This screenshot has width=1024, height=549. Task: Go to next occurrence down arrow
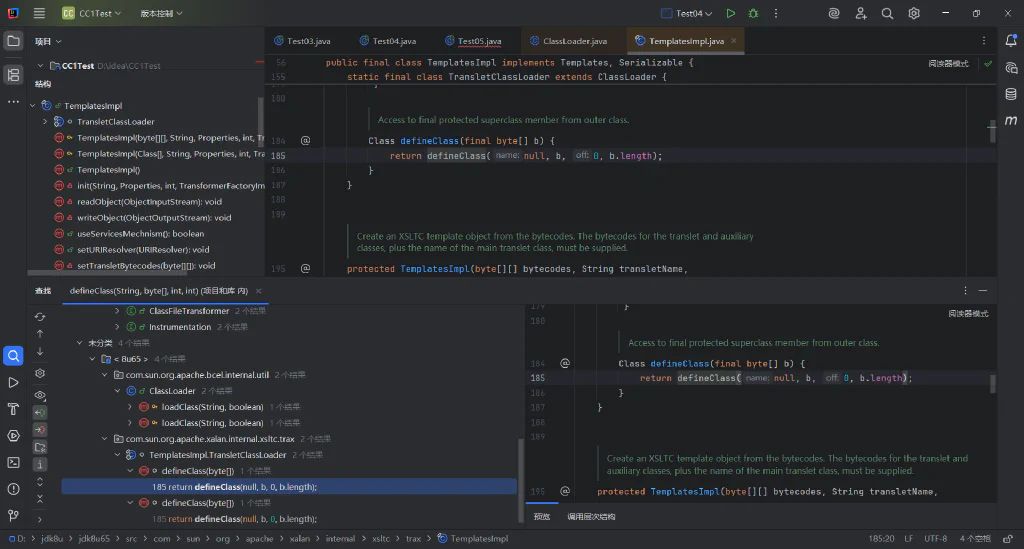40,351
